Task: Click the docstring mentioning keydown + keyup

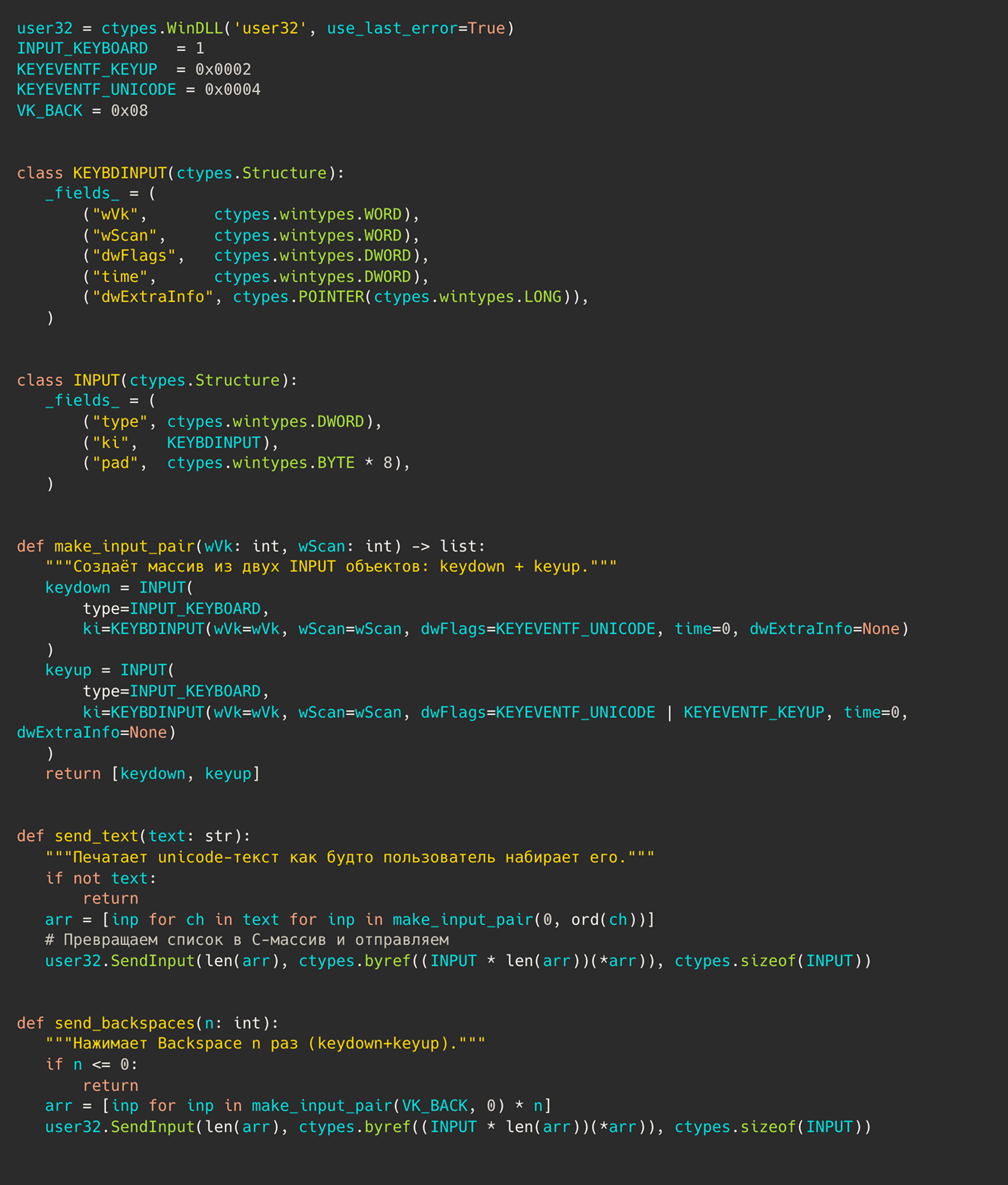Action: pyautogui.click(x=331, y=567)
